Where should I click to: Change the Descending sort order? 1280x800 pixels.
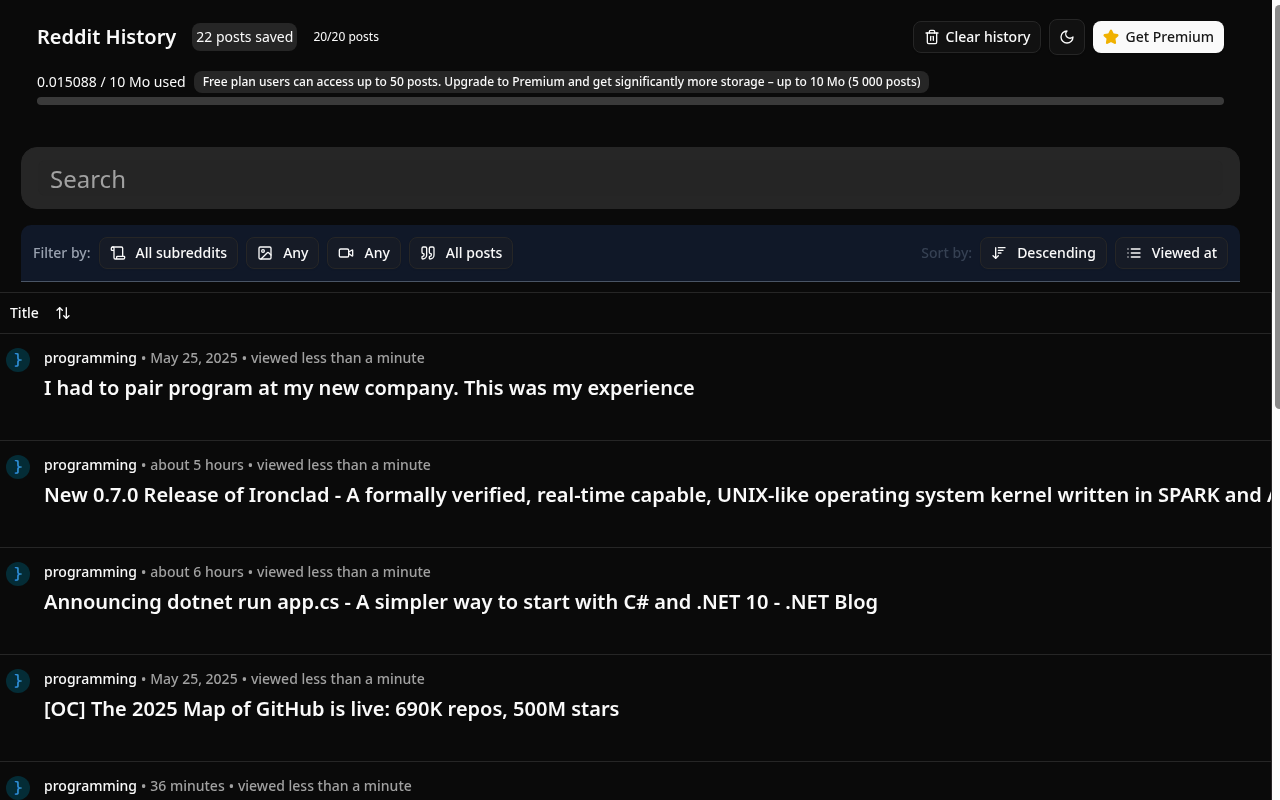(x=1043, y=253)
